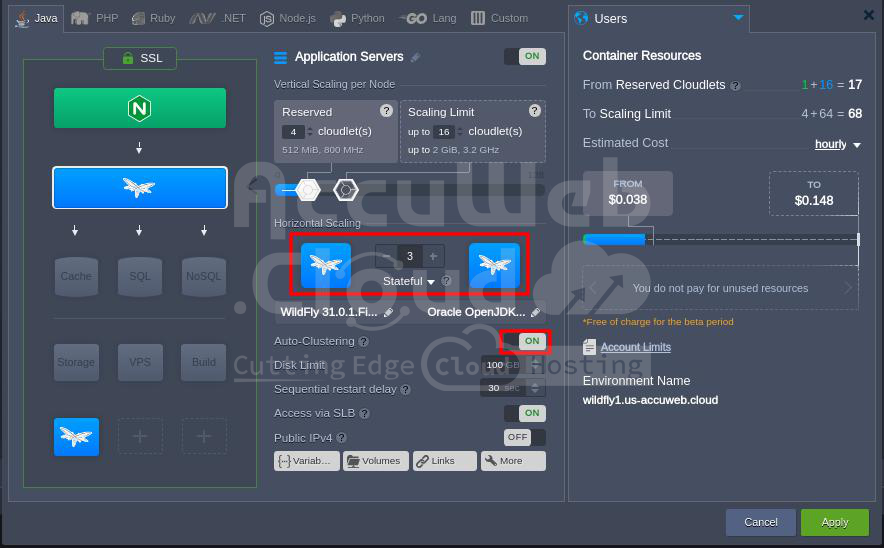
Task: Switch to the Java tab
Action: point(37,18)
